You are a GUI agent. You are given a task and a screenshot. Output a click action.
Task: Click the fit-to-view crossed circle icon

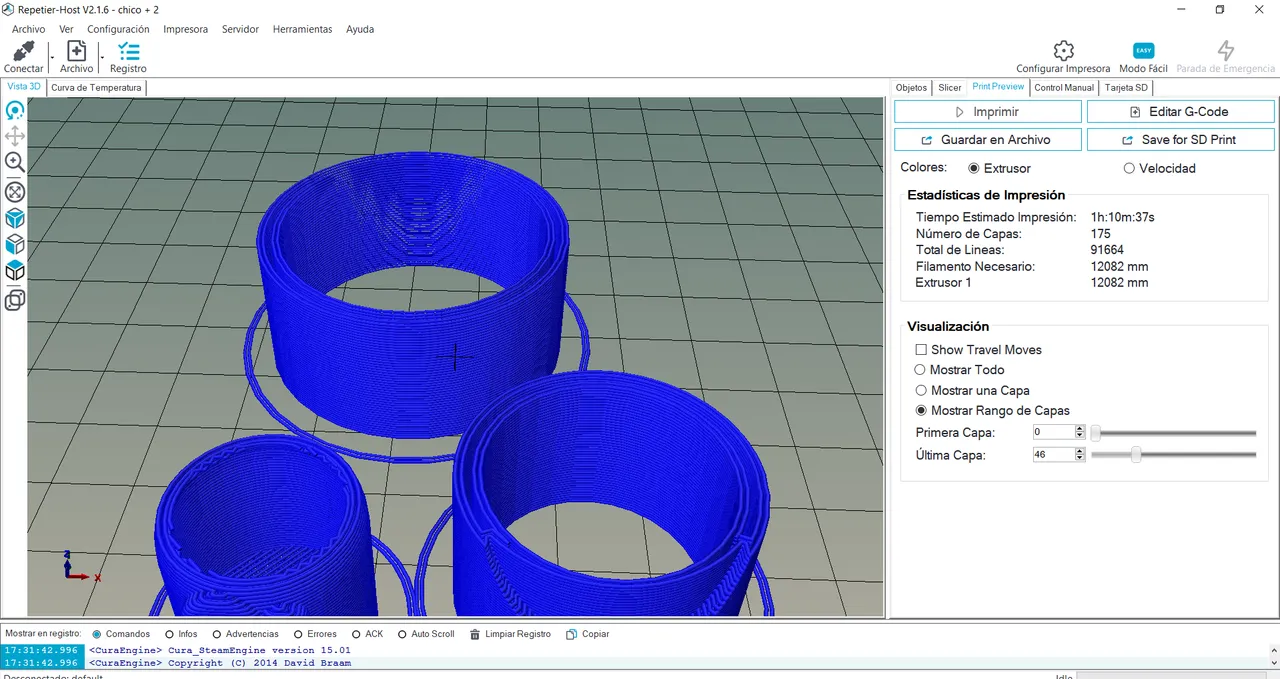pos(15,191)
